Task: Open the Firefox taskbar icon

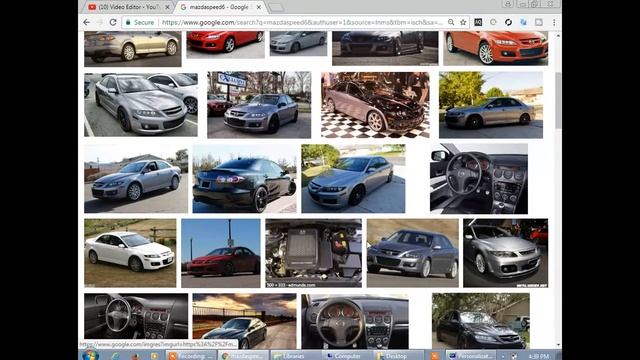Action: point(135,356)
